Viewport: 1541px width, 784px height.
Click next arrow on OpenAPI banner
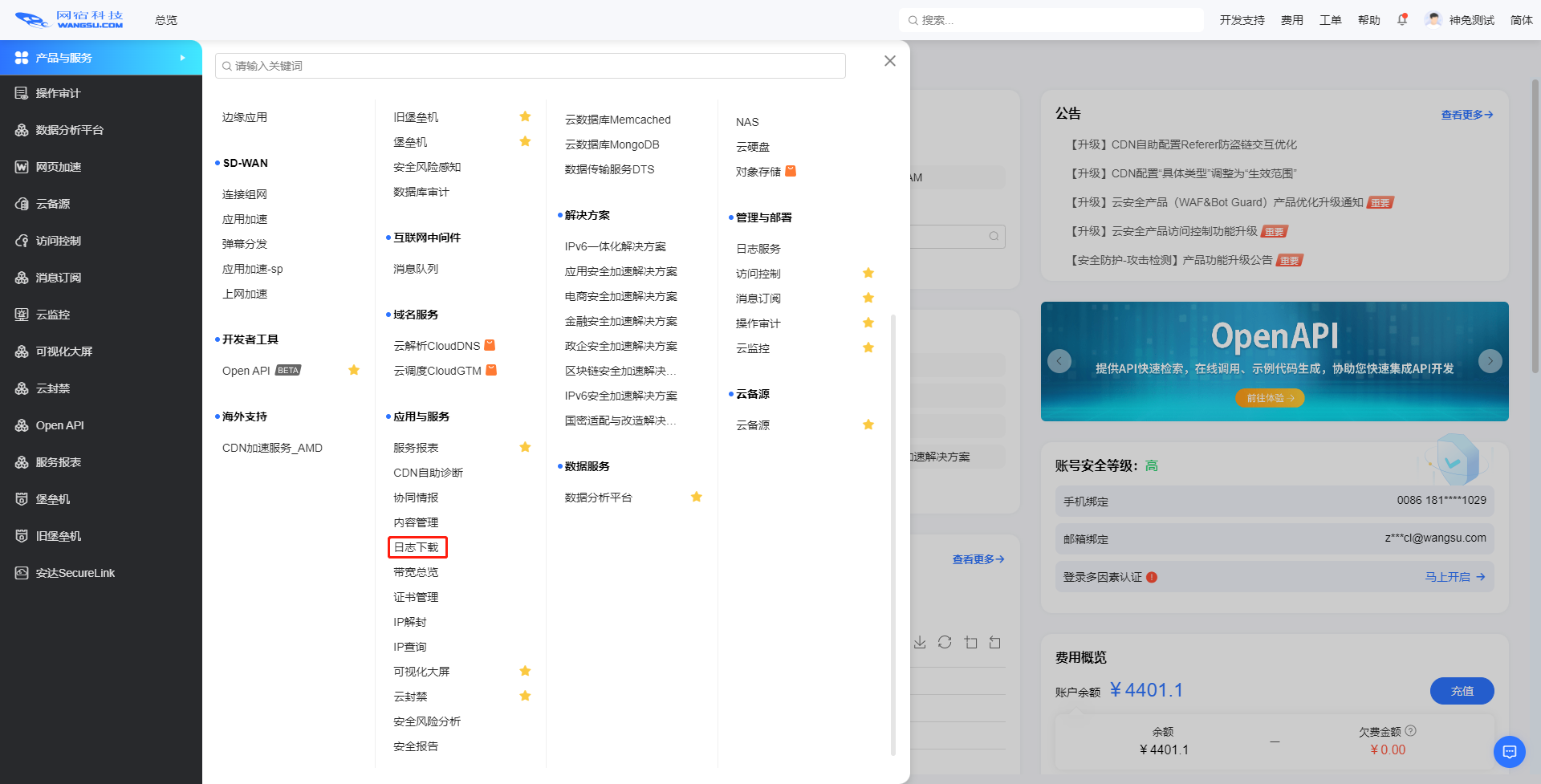pyautogui.click(x=1490, y=361)
